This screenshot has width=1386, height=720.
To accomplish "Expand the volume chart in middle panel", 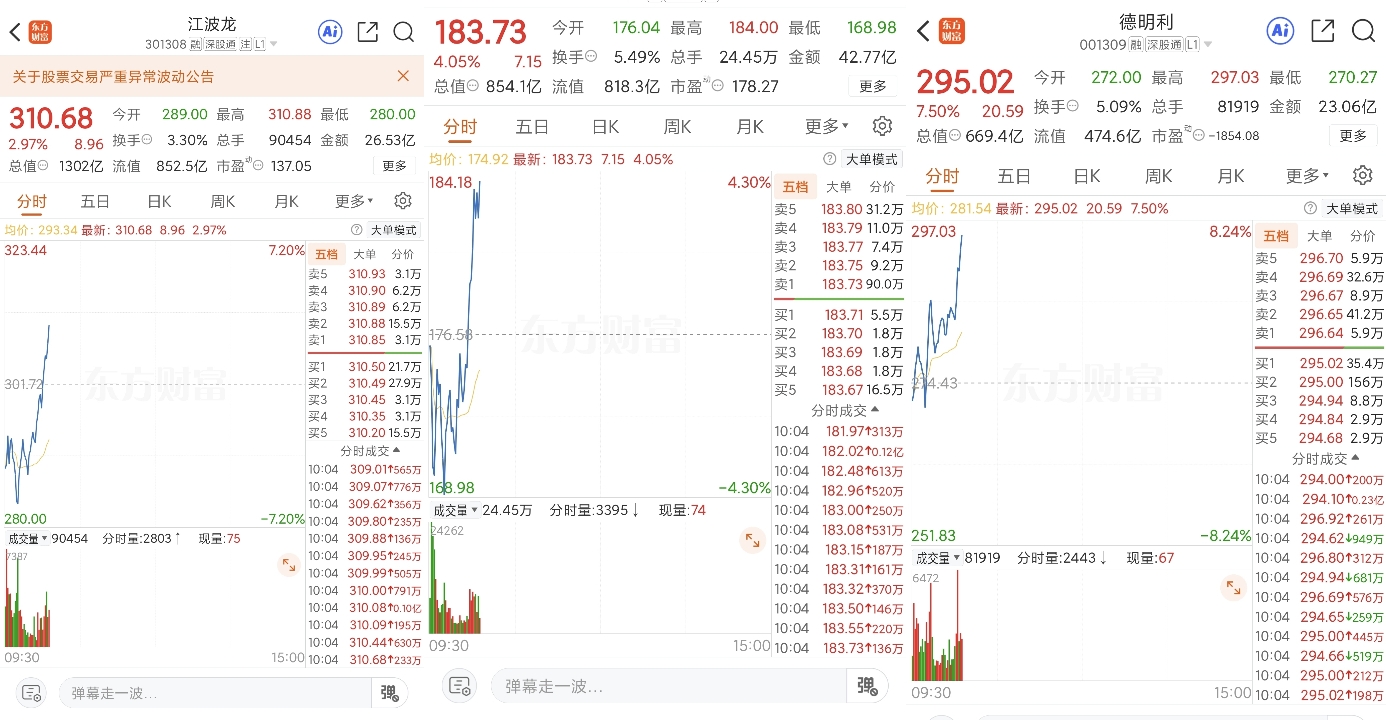I will coord(751,541).
